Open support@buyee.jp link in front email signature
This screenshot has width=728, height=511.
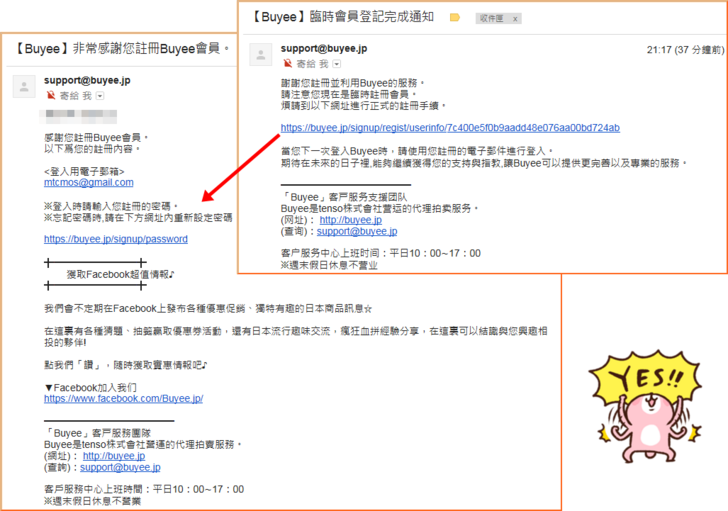click(x=357, y=231)
